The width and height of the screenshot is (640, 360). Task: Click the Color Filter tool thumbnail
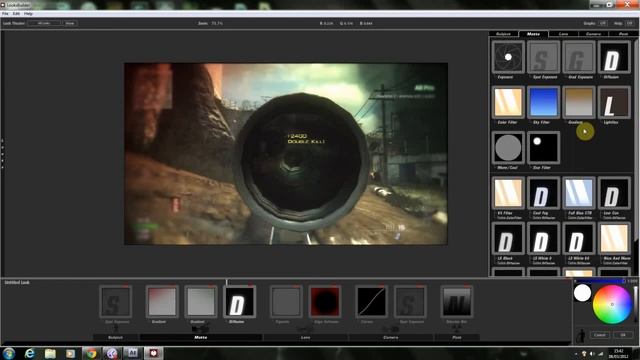[x=508, y=102]
